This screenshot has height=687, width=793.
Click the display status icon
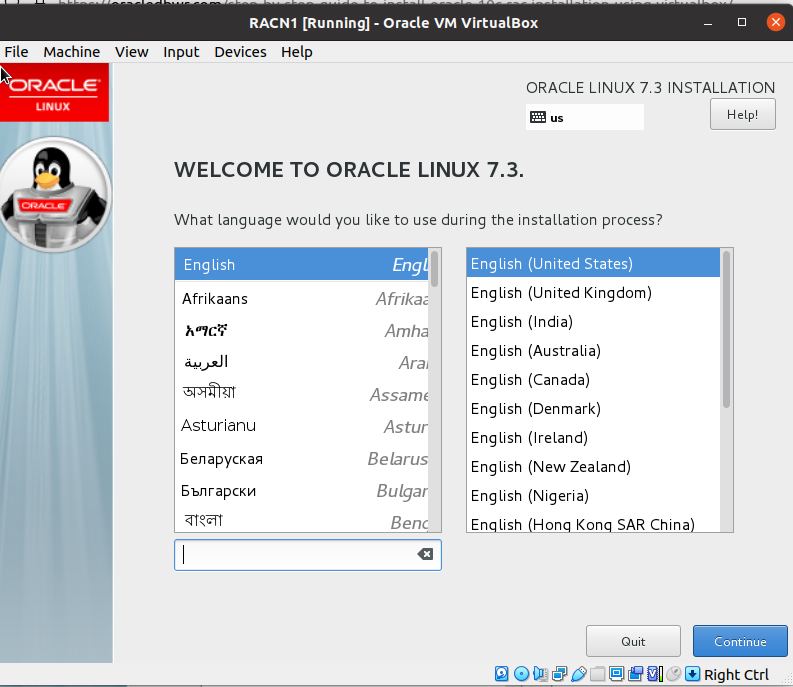pos(616,674)
